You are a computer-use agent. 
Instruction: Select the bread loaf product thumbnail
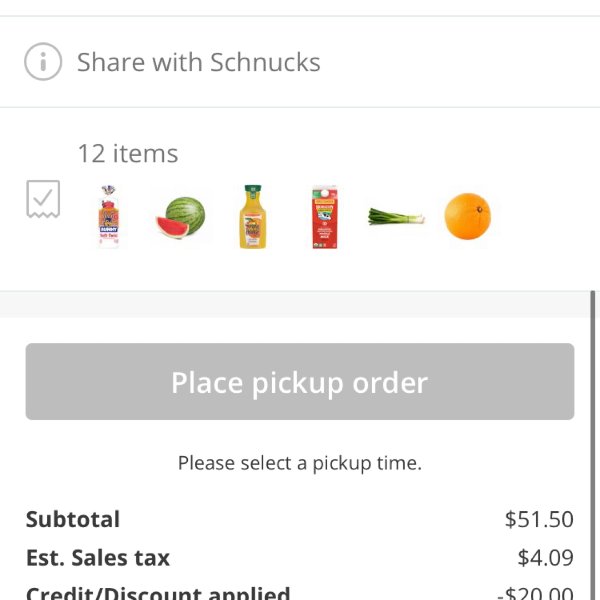click(109, 217)
